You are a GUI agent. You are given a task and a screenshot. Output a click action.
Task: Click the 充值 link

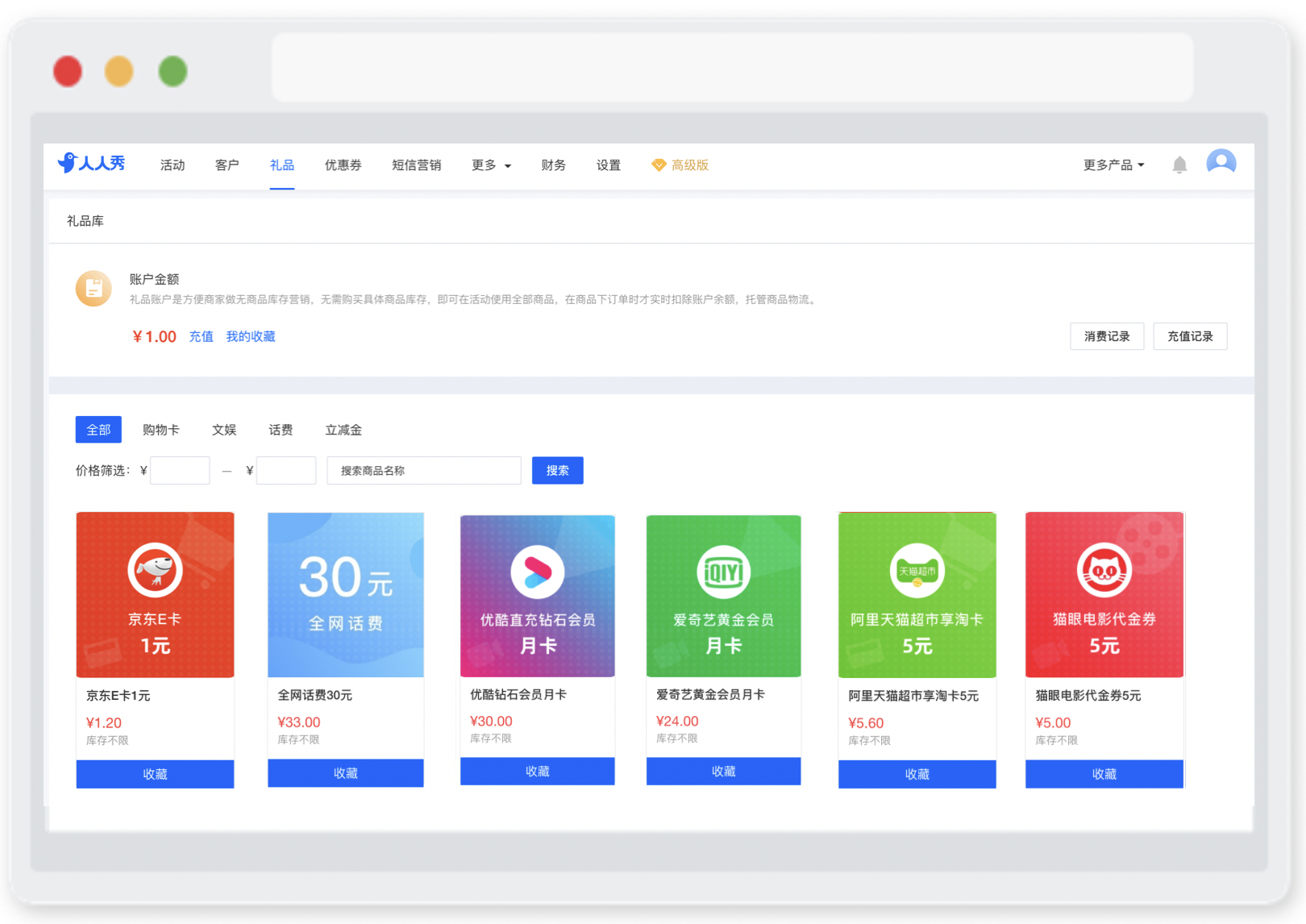point(202,336)
